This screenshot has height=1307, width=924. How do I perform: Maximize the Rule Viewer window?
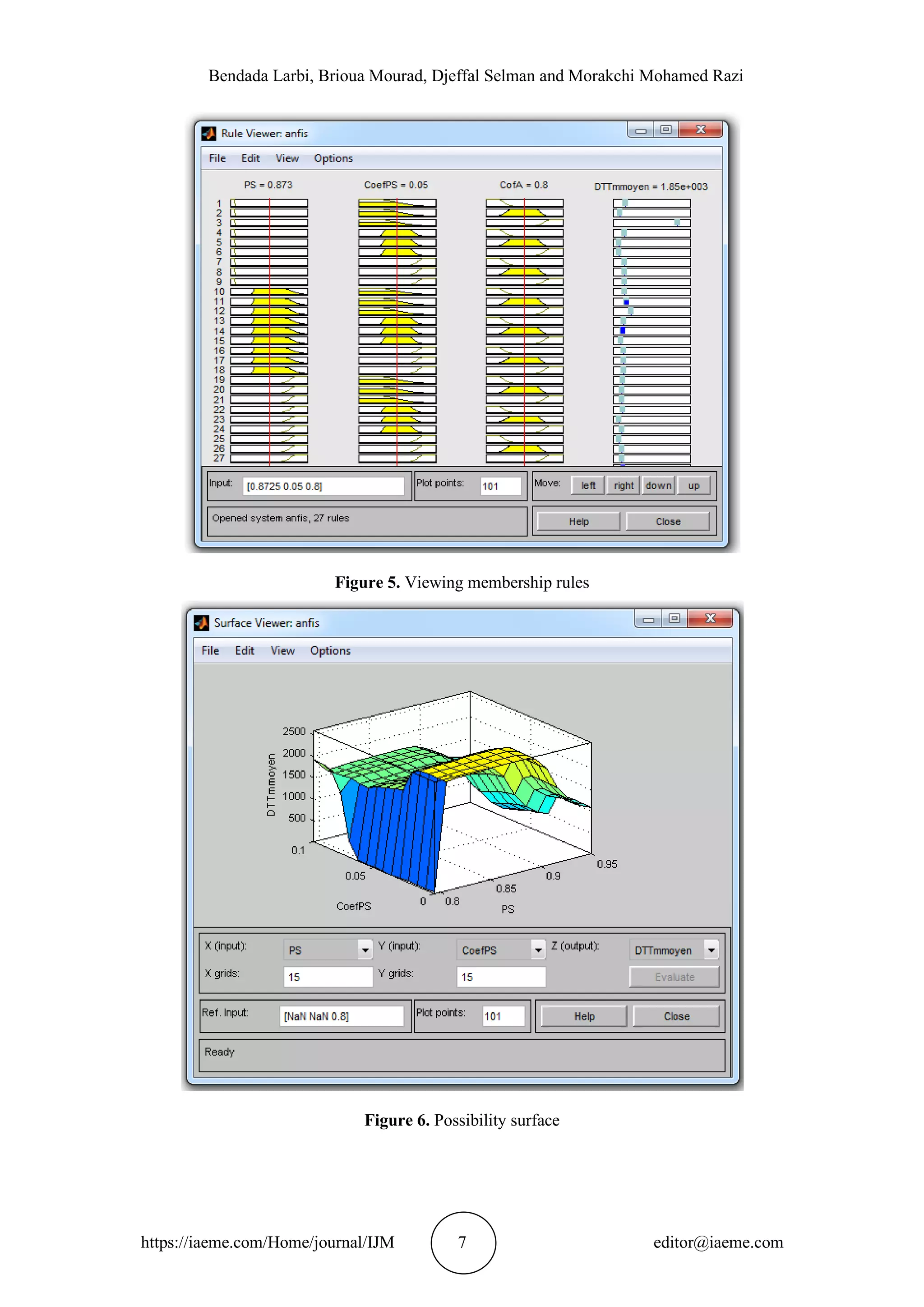pos(665,130)
